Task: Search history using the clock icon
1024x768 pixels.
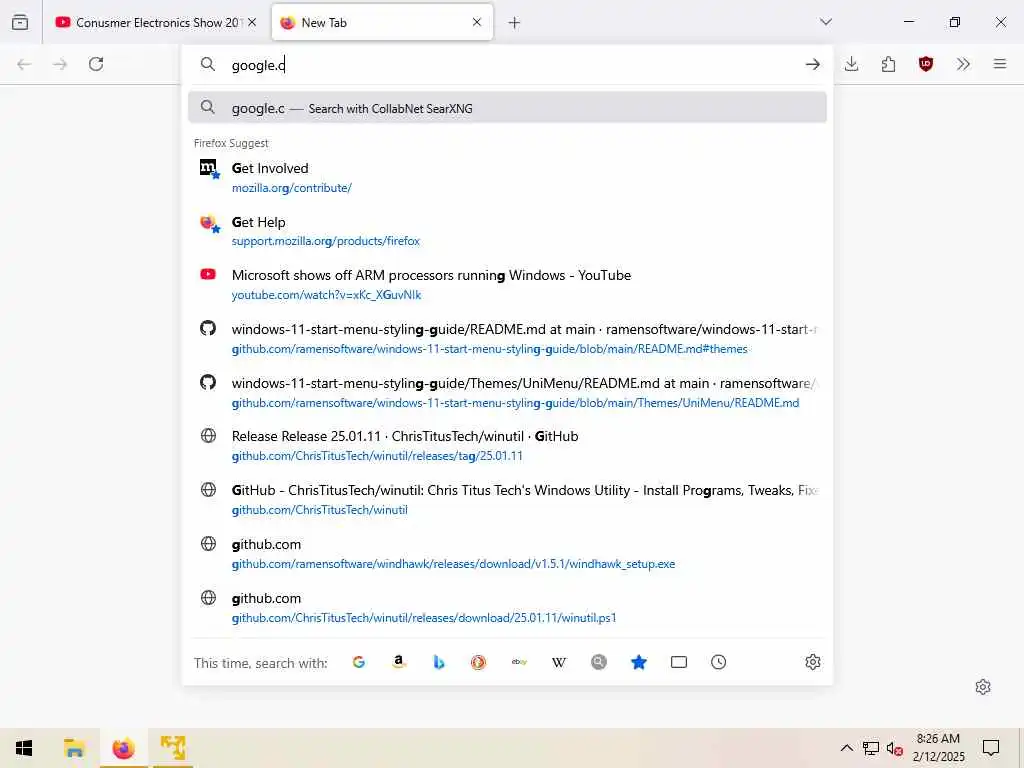Action: pyautogui.click(x=718, y=662)
